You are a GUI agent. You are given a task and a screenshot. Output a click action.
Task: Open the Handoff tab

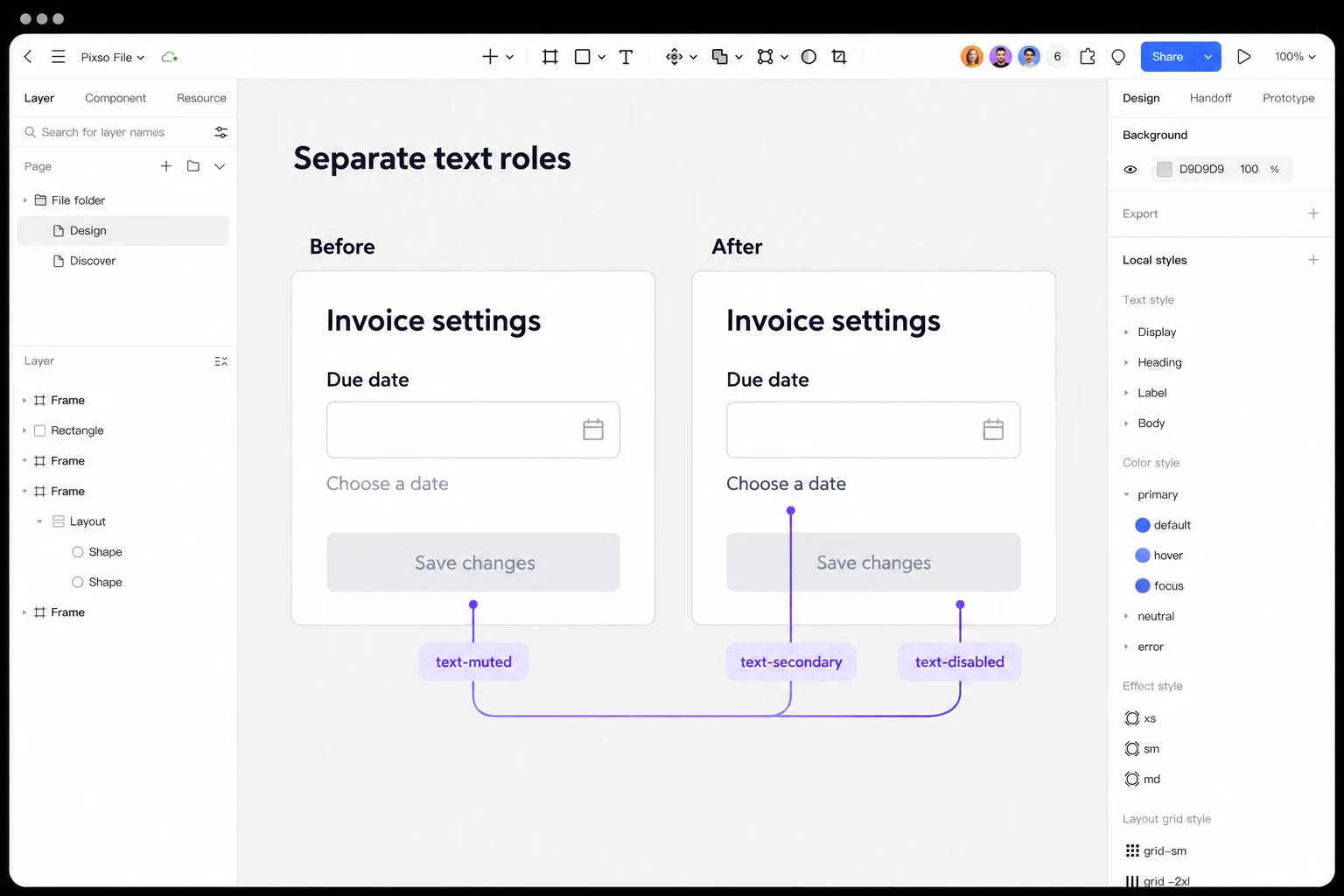tap(1211, 98)
